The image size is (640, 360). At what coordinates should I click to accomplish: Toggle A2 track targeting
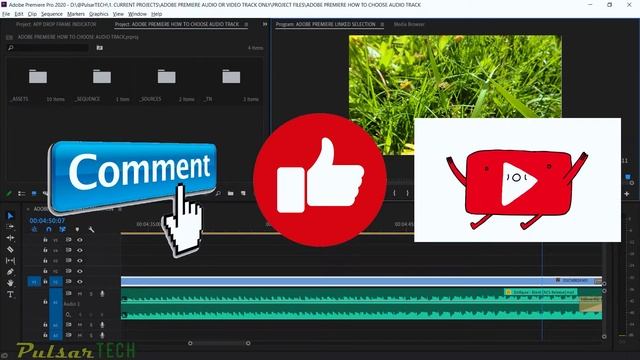[x=56, y=325]
